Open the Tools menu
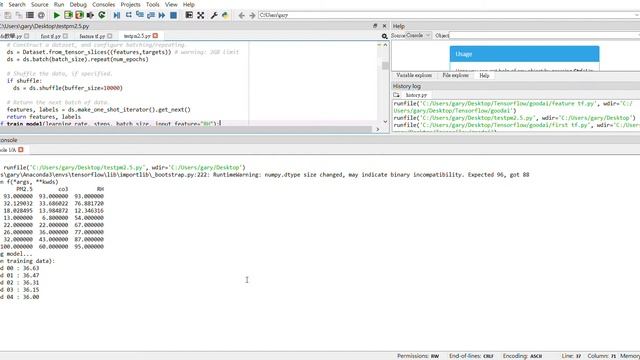This screenshot has height=360, width=640. 153,4
